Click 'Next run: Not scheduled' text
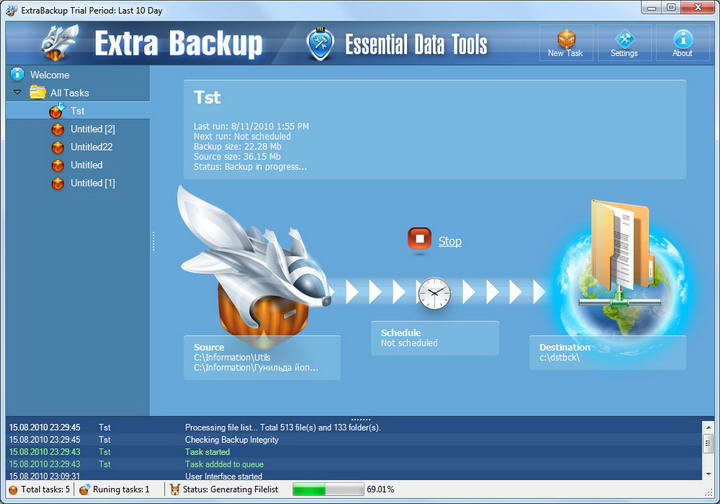 242,136
